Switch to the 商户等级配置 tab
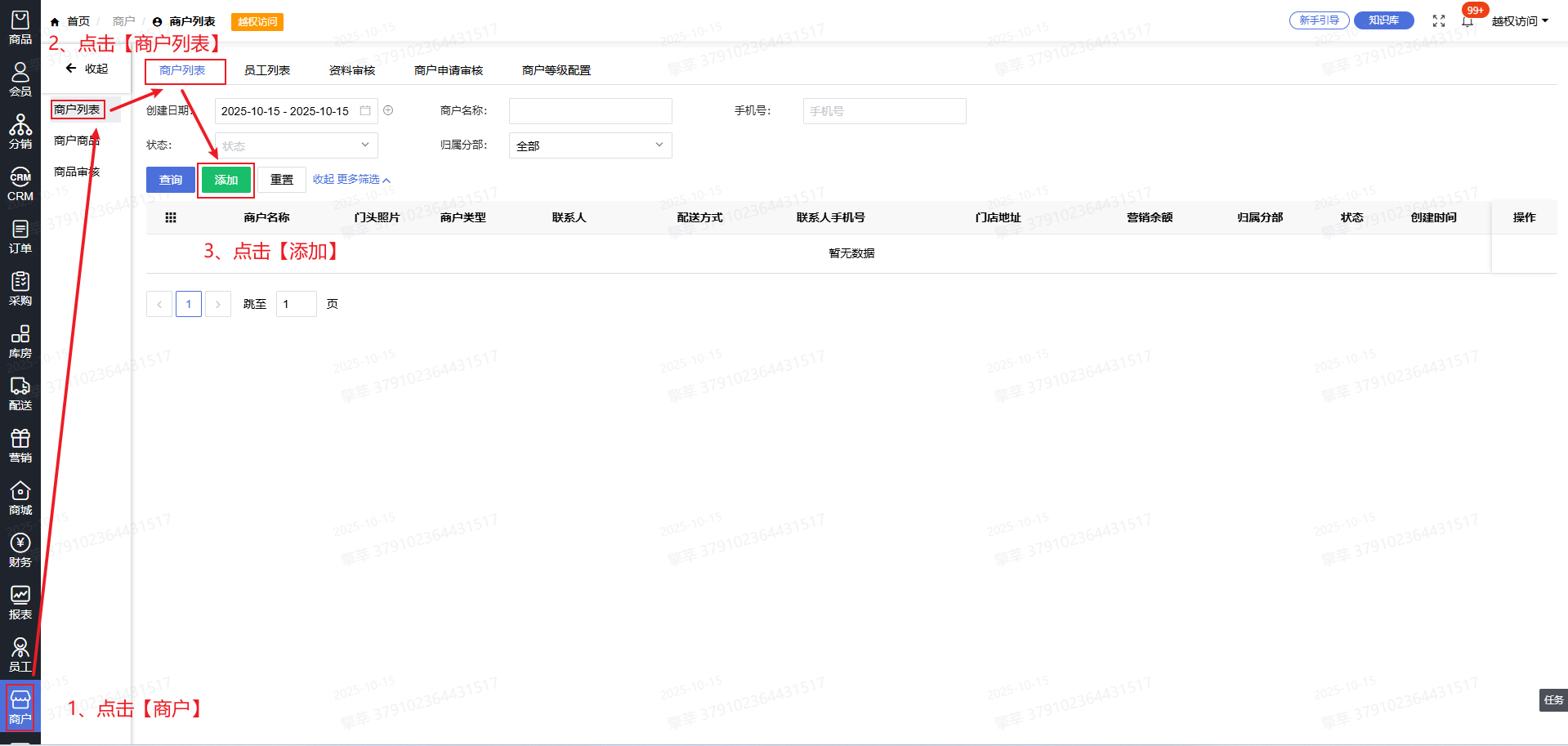 pyautogui.click(x=556, y=70)
